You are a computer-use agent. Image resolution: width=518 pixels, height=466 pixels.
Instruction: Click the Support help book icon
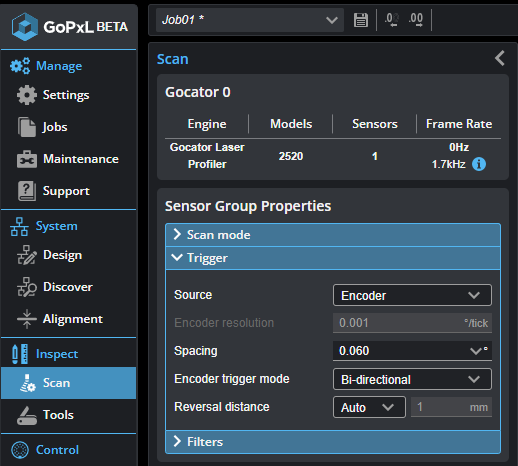coord(27,191)
